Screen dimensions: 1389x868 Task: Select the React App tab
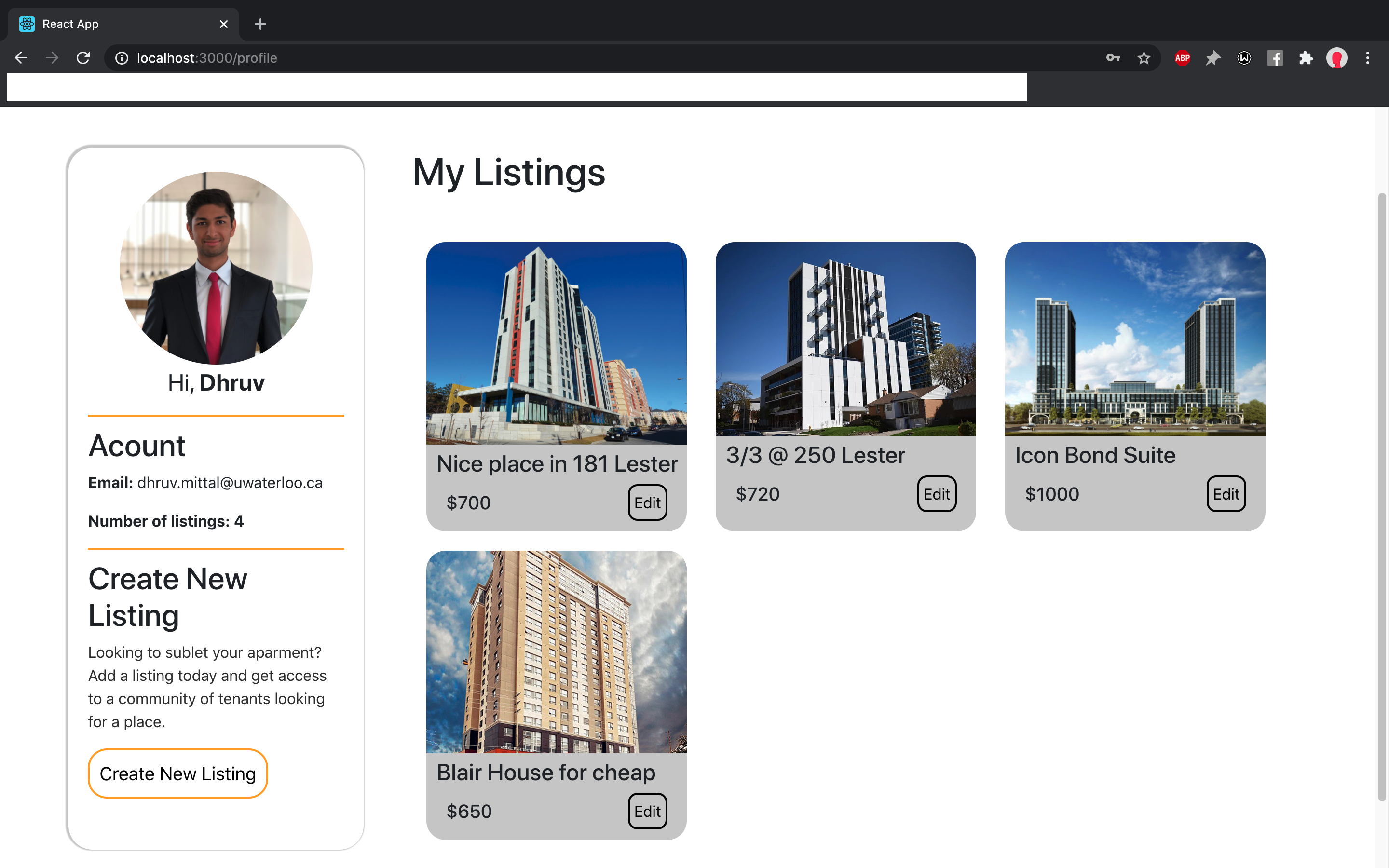(115, 24)
